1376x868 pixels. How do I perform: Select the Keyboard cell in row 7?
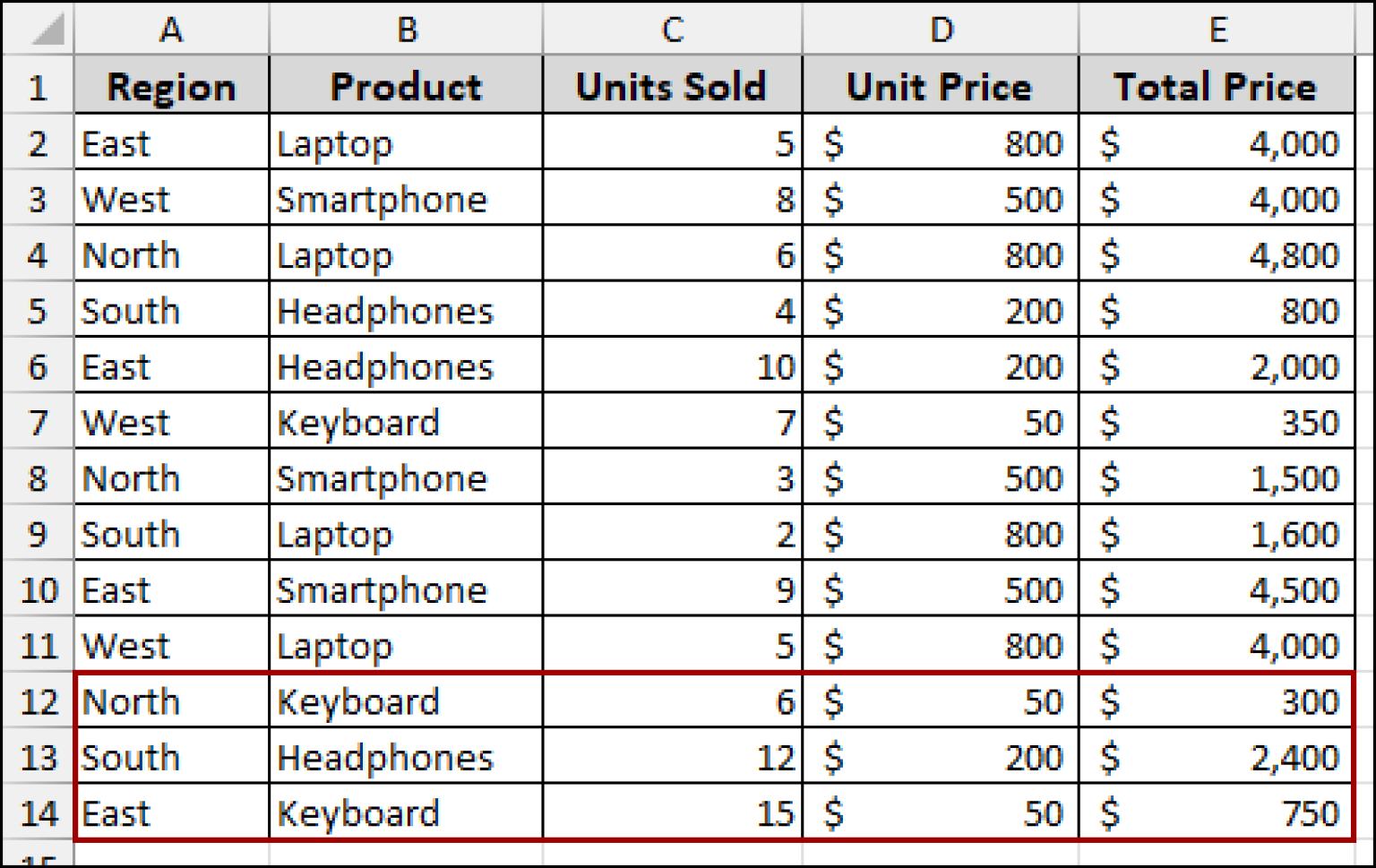point(405,421)
